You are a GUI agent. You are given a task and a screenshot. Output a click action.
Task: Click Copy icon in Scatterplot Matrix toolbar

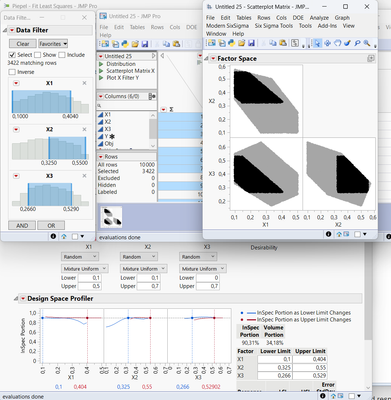click(x=273, y=43)
